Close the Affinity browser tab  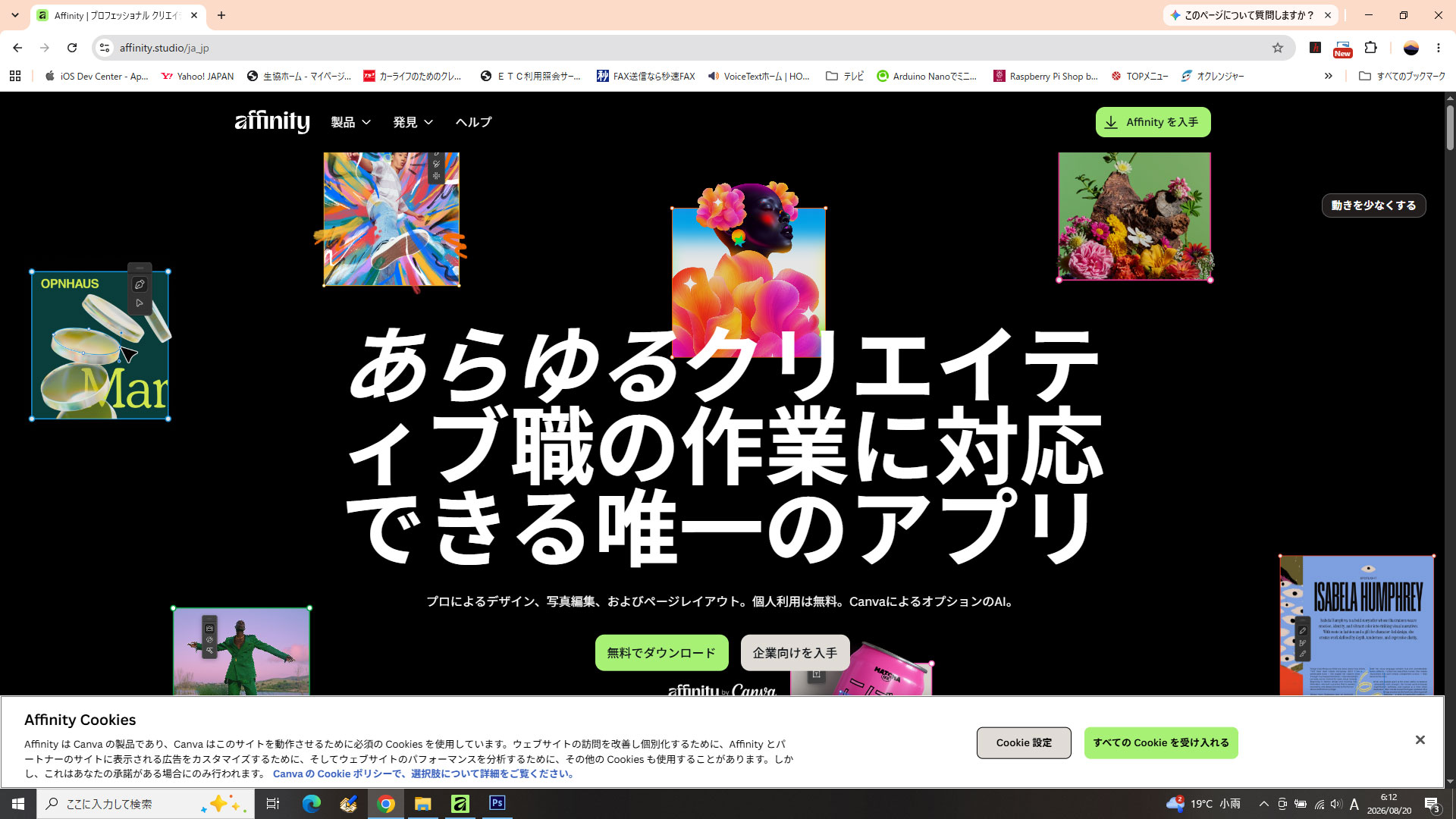tap(194, 15)
